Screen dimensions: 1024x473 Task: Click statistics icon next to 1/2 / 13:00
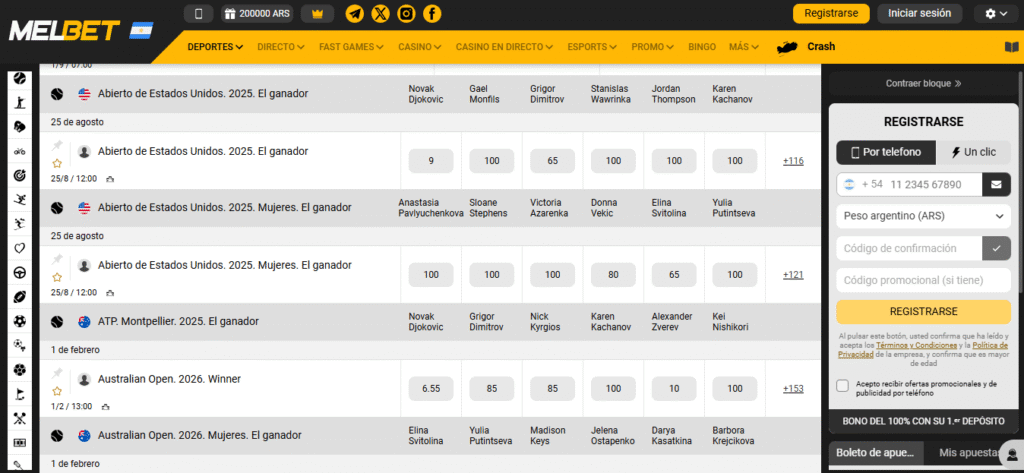click(106, 406)
